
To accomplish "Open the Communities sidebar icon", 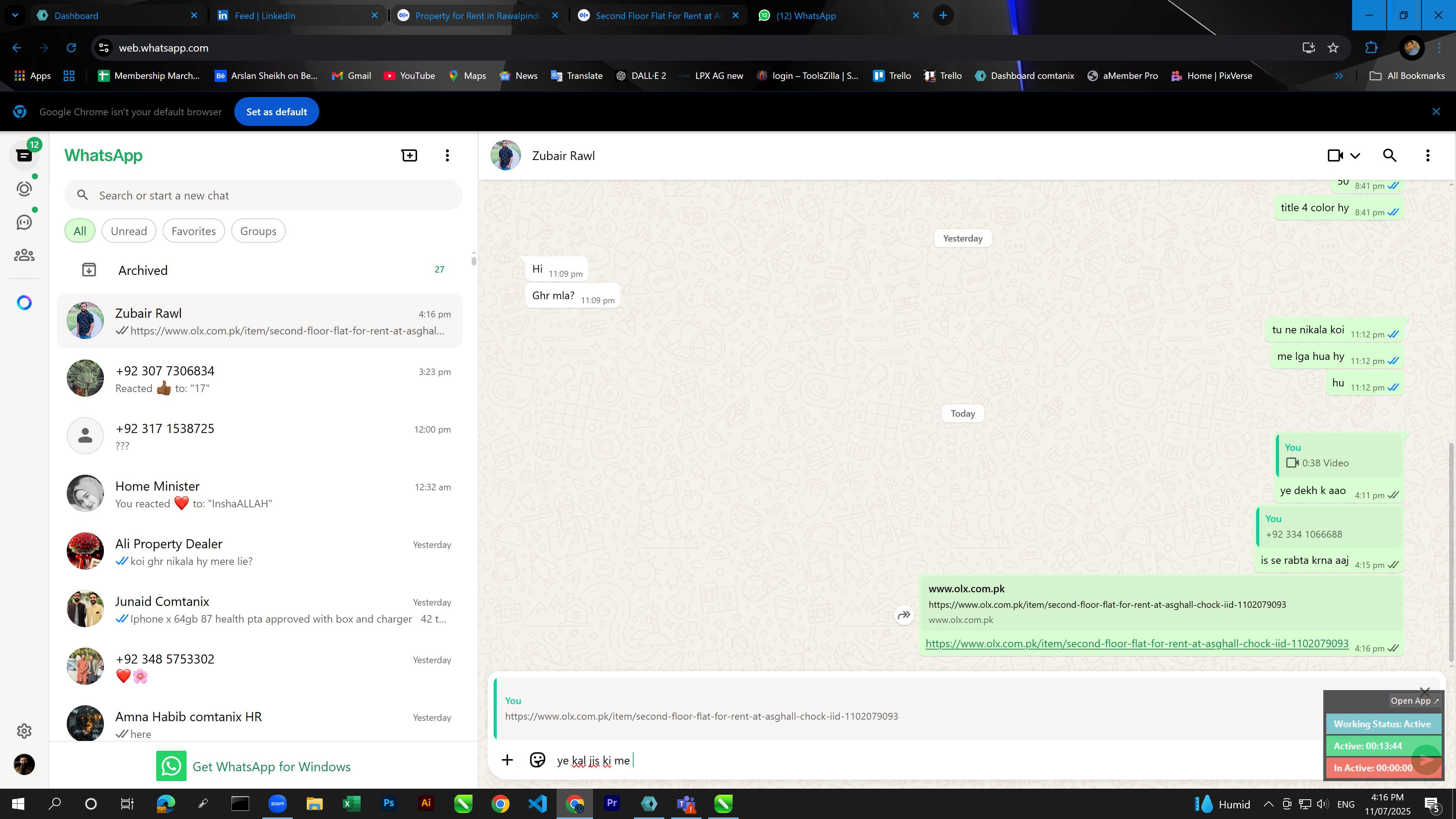I will click(x=24, y=256).
